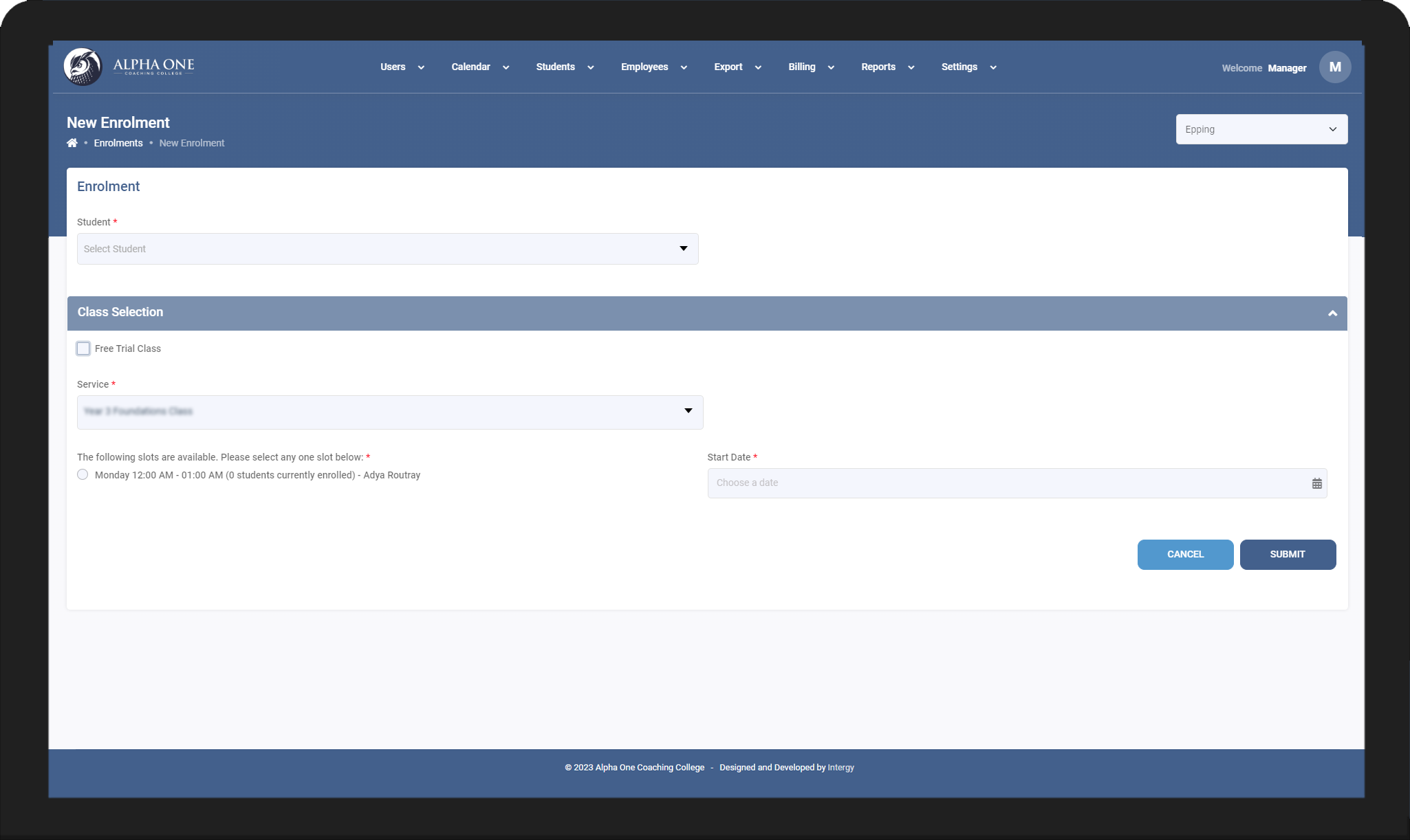Image resolution: width=1410 pixels, height=840 pixels.
Task: Open the Intergy developer link
Action: 840,767
